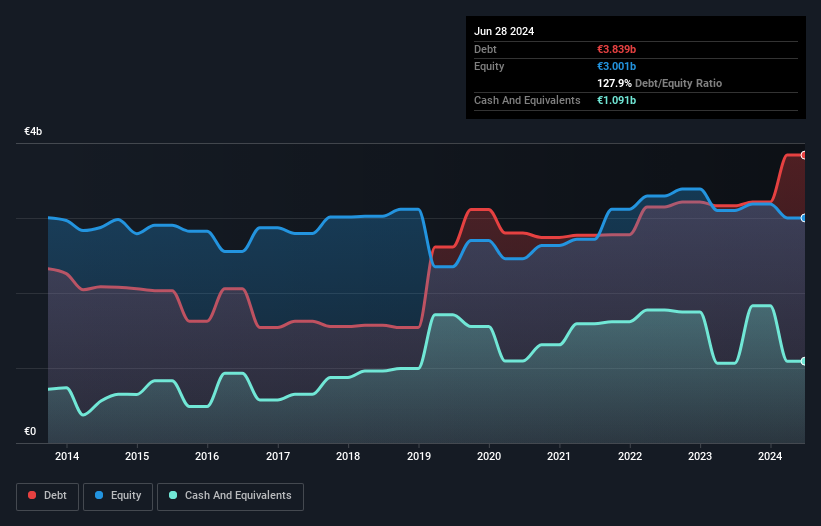Click the €1.091b cash value
Screen dimensions: 821x526
click(x=616, y=100)
